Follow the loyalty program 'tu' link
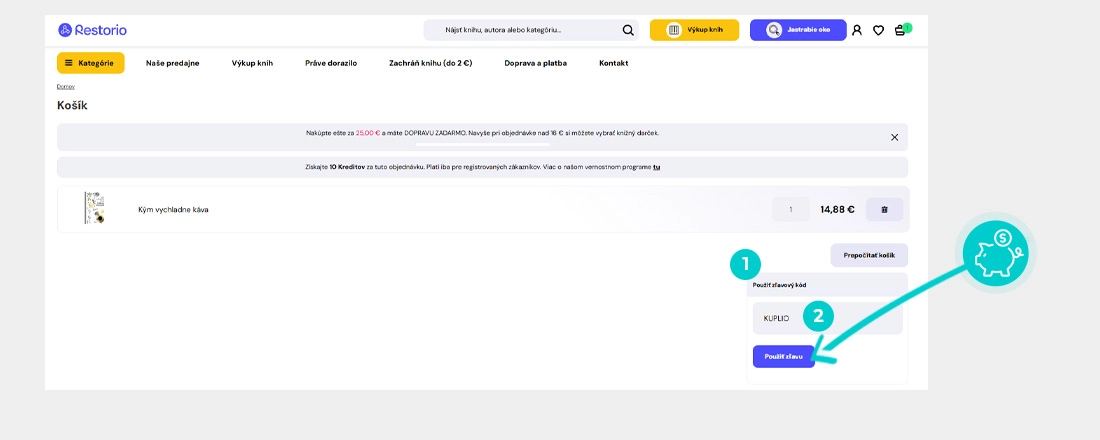1100x440 pixels. tap(657, 167)
